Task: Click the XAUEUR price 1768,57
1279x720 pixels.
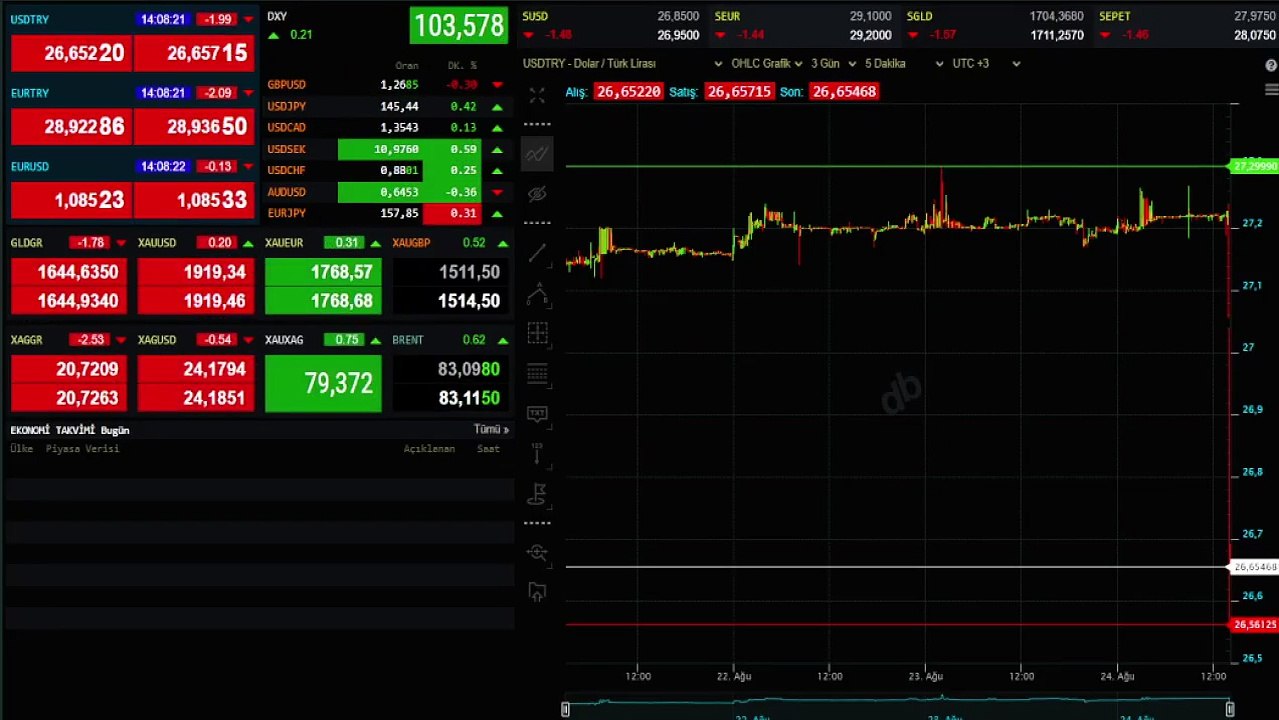Action: pyautogui.click(x=323, y=272)
